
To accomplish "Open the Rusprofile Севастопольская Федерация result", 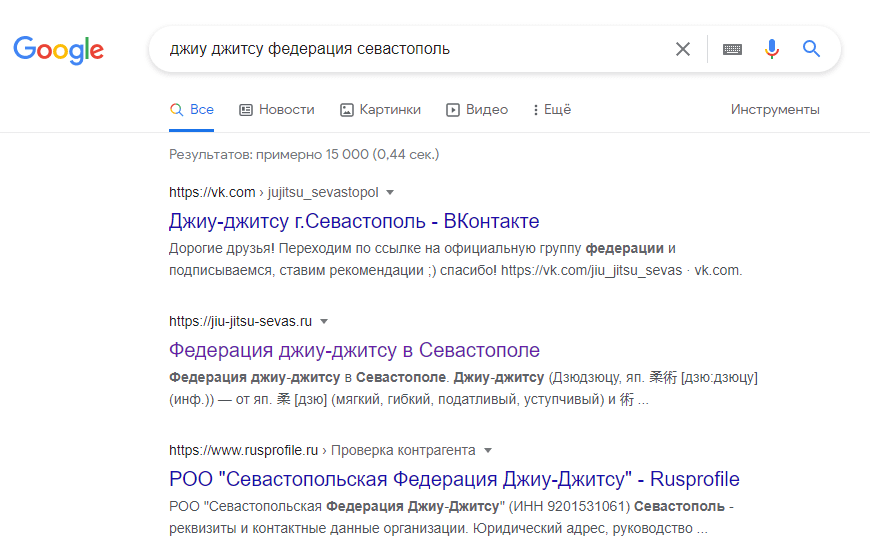I will tap(454, 479).
